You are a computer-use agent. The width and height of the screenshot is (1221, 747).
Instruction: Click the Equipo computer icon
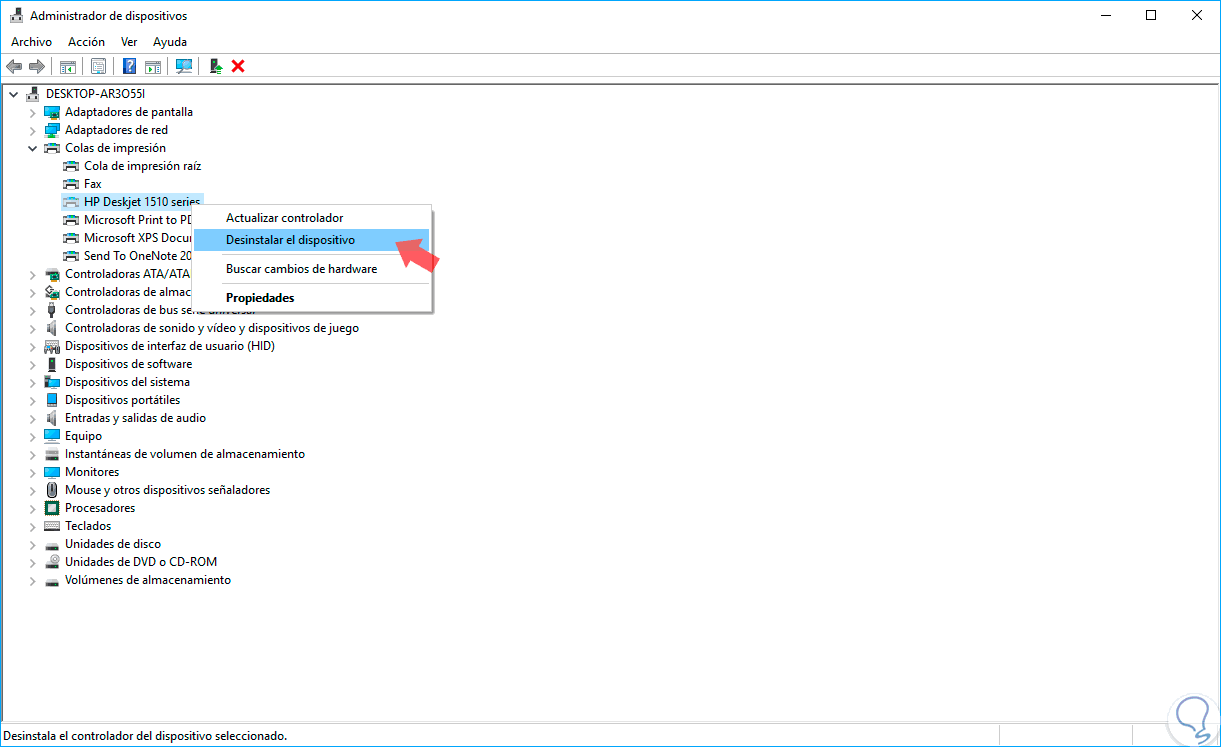[52, 436]
